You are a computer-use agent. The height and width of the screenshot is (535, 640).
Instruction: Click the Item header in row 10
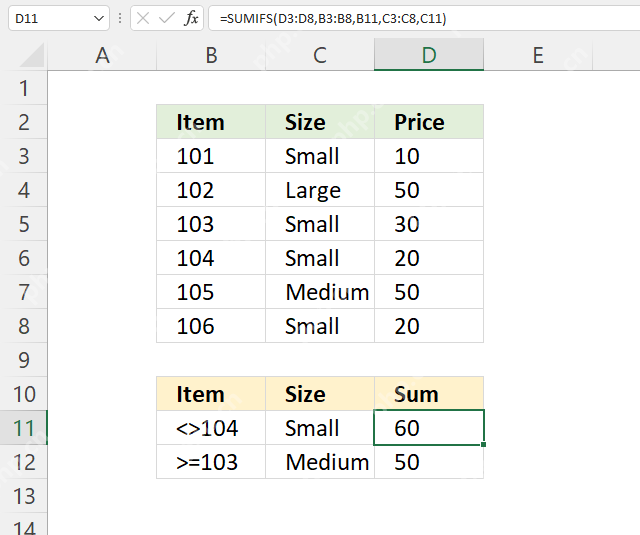[211, 394]
